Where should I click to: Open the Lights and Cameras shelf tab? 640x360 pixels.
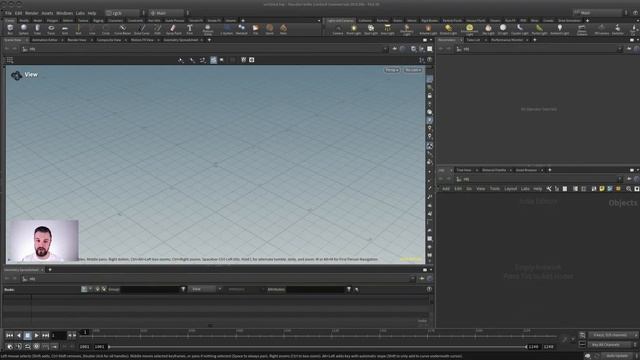coord(340,20)
